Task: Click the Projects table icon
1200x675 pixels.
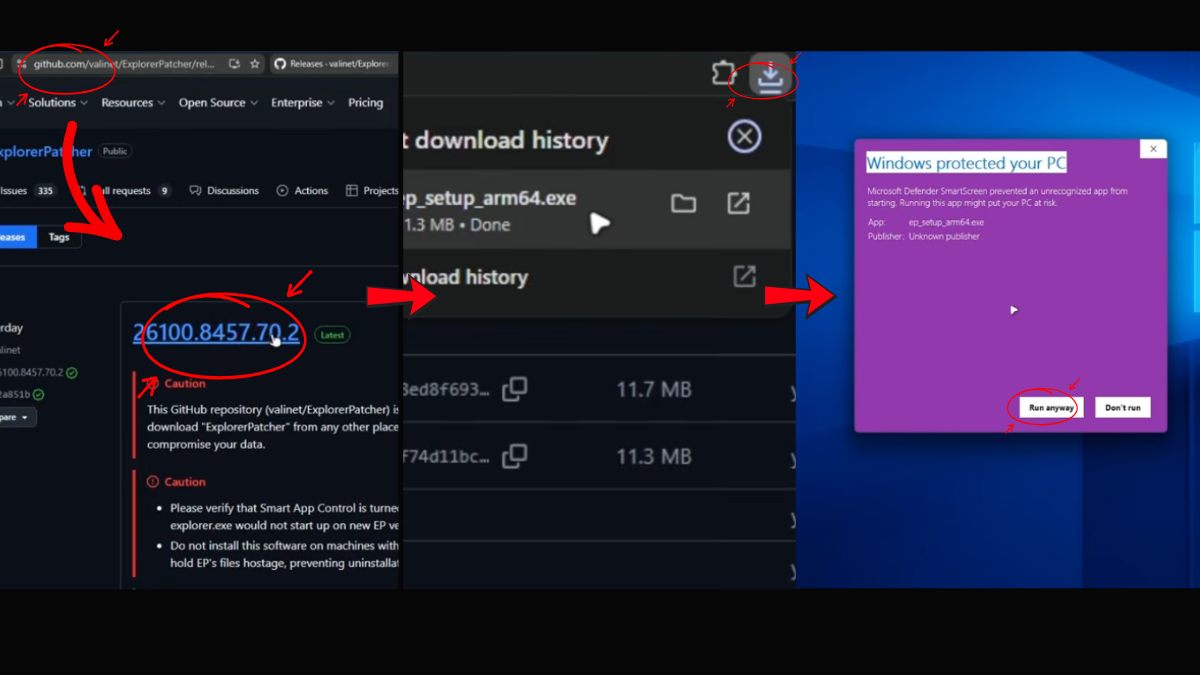Action: [351, 190]
